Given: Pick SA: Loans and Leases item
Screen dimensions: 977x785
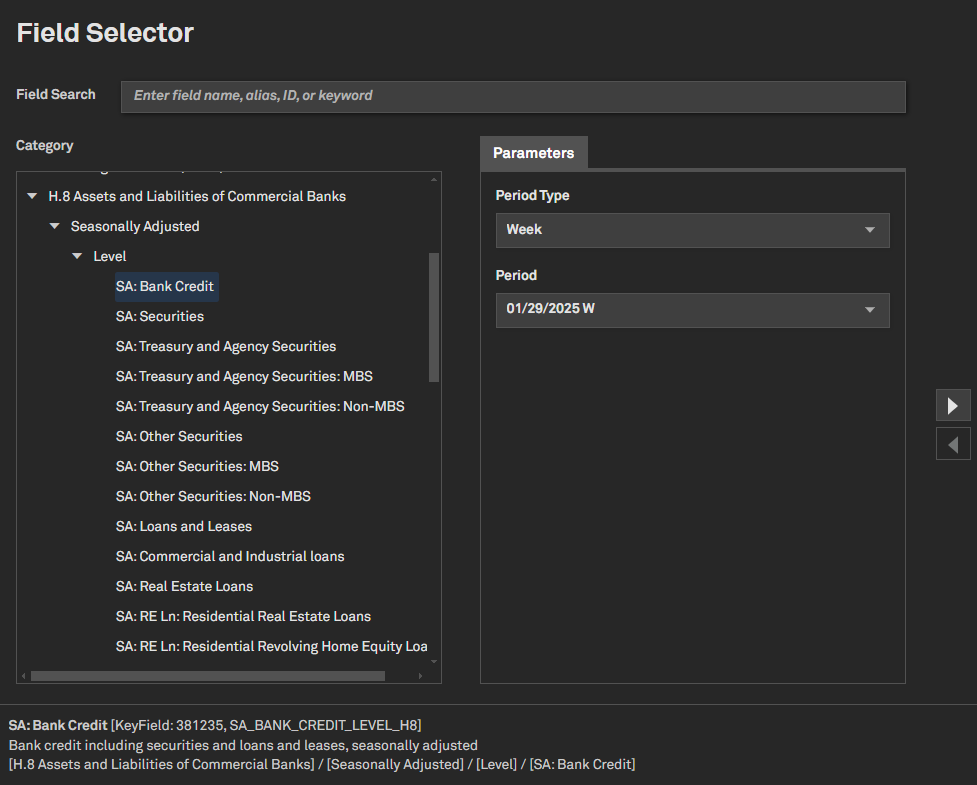Looking at the screenshot, I should pos(184,527).
